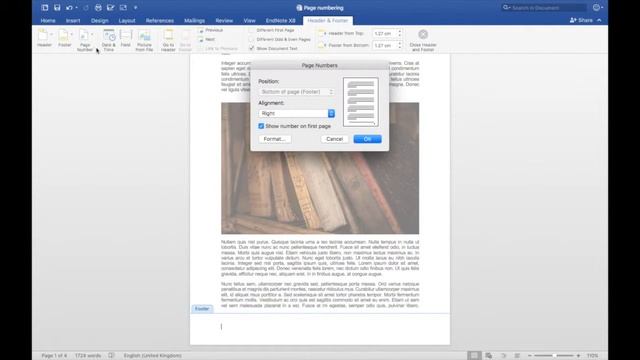Switch to the View tab
The height and width of the screenshot is (360, 640).
click(x=249, y=20)
